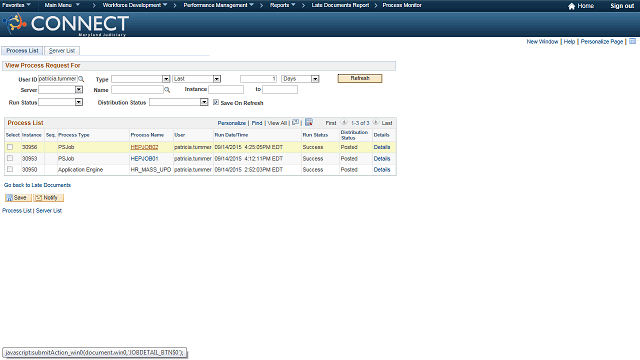
Task: Open Details for instance 30953
Action: [x=382, y=158]
